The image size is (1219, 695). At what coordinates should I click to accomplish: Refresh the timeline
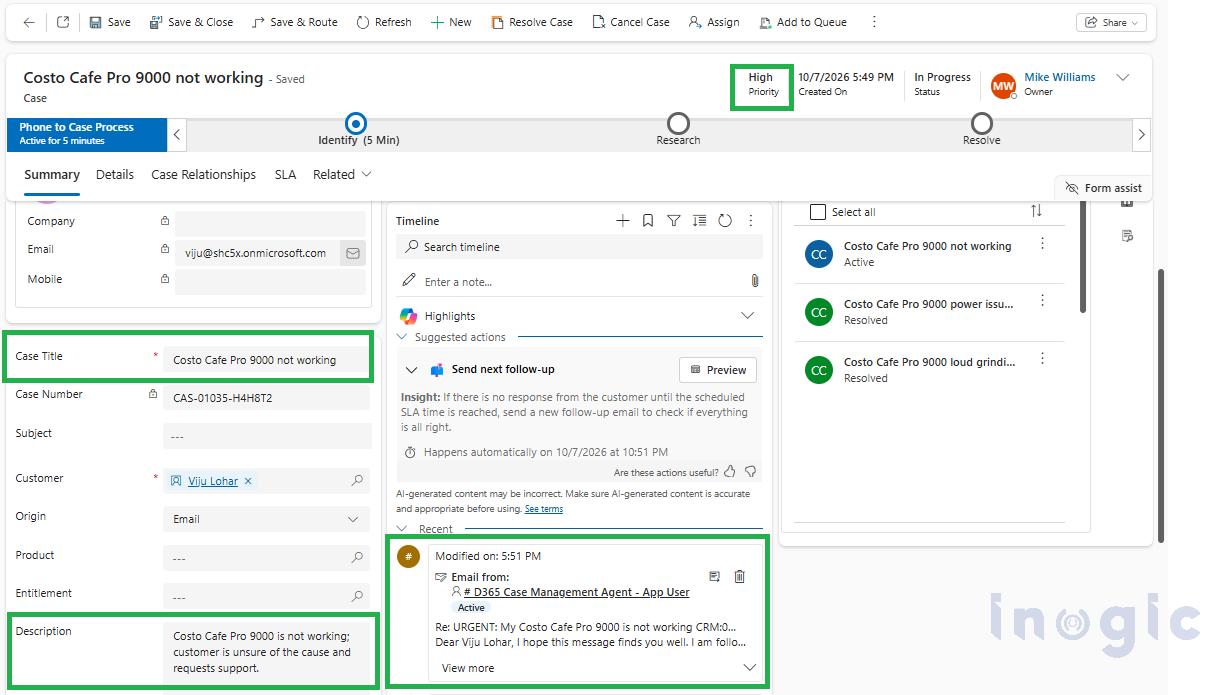(x=725, y=221)
